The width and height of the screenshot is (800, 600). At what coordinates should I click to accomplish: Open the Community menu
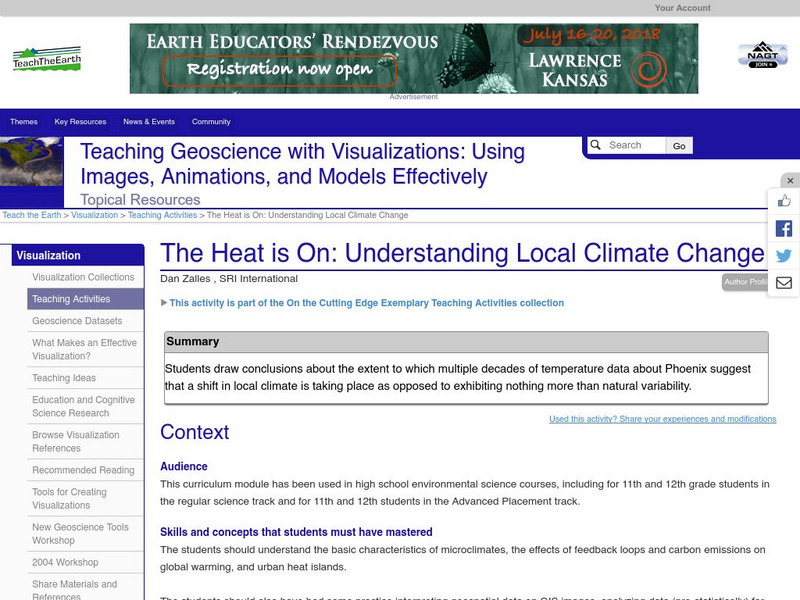tap(211, 122)
